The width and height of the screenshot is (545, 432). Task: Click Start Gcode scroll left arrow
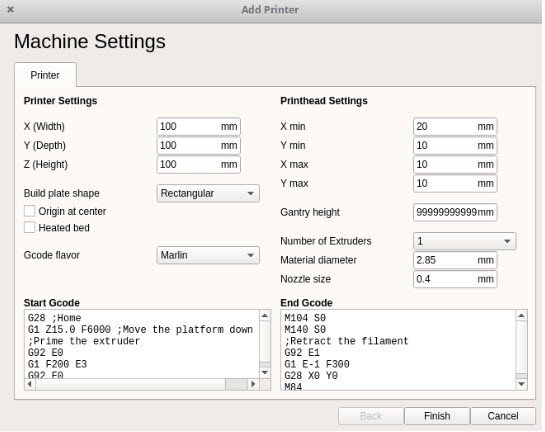pyautogui.click(x=30, y=384)
